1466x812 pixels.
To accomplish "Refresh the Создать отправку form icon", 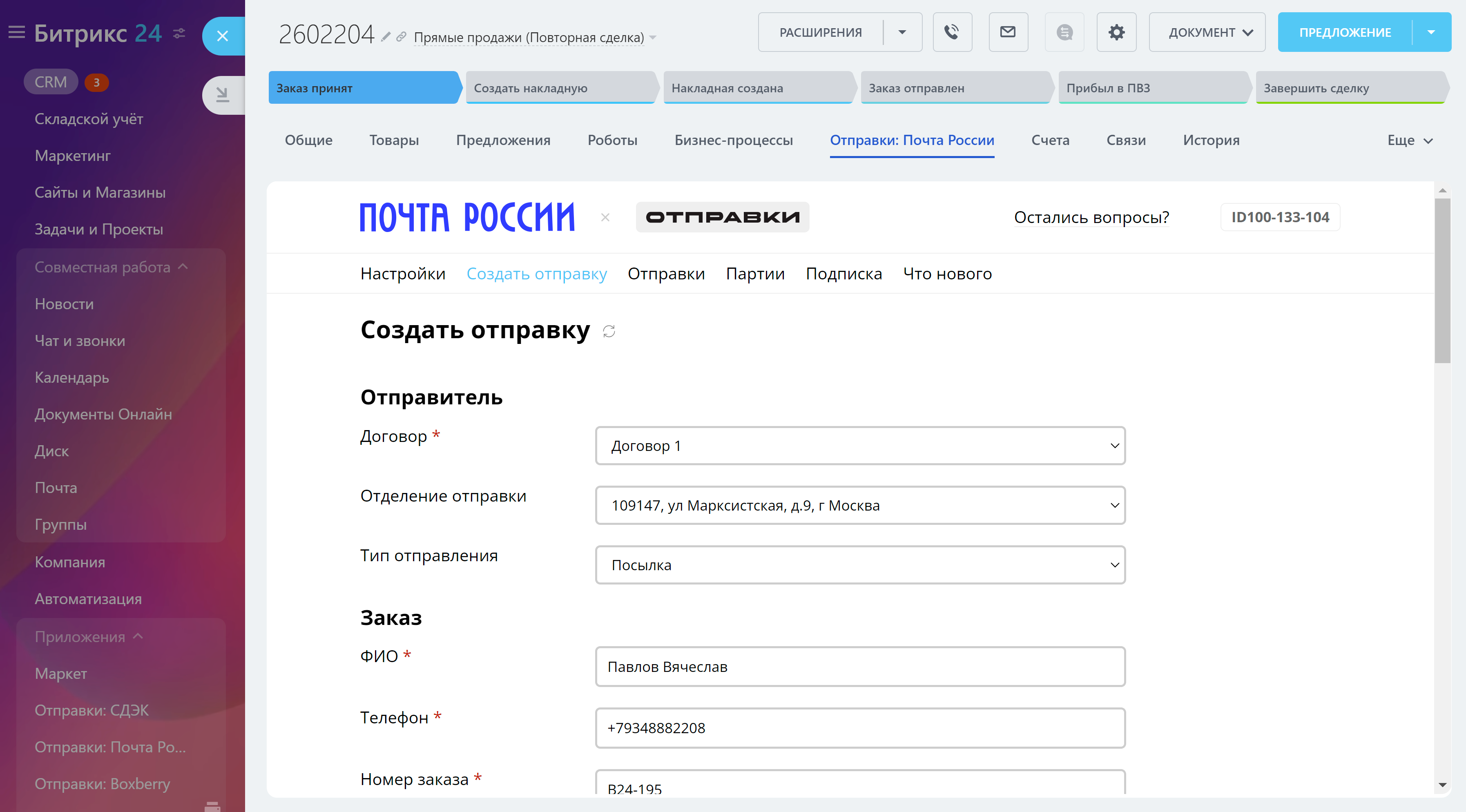I will [x=609, y=331].
